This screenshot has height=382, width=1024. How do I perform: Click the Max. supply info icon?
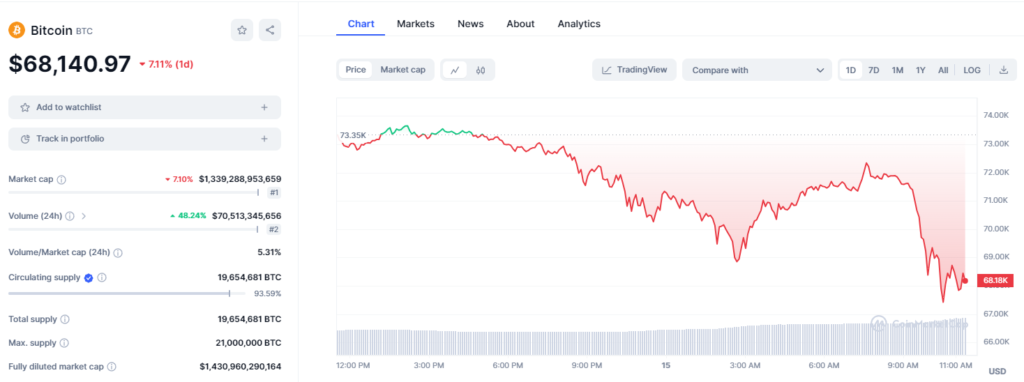click(x=64, y=343)
